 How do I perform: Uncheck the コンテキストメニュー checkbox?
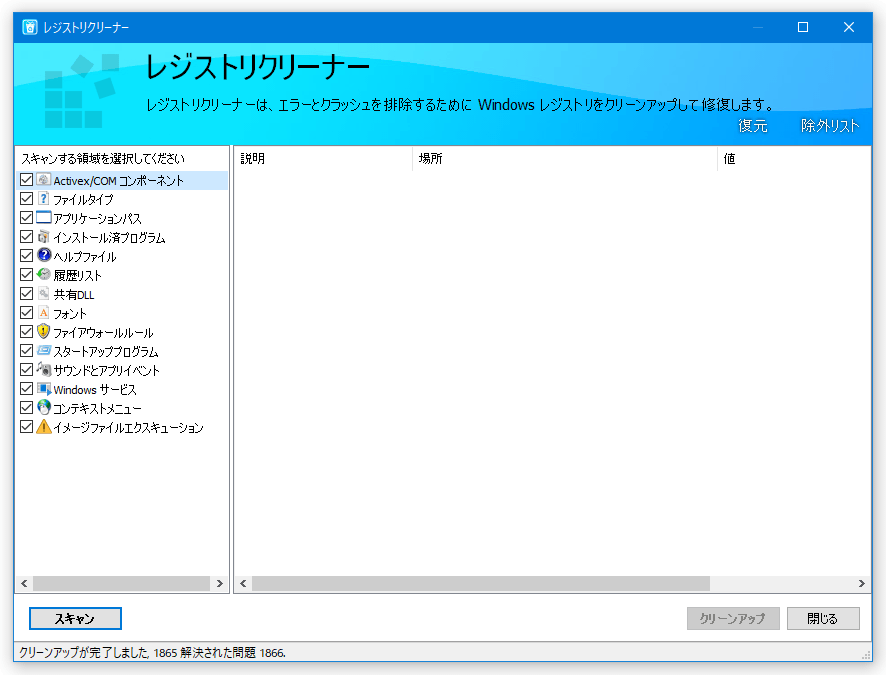(x=26, y=407)
